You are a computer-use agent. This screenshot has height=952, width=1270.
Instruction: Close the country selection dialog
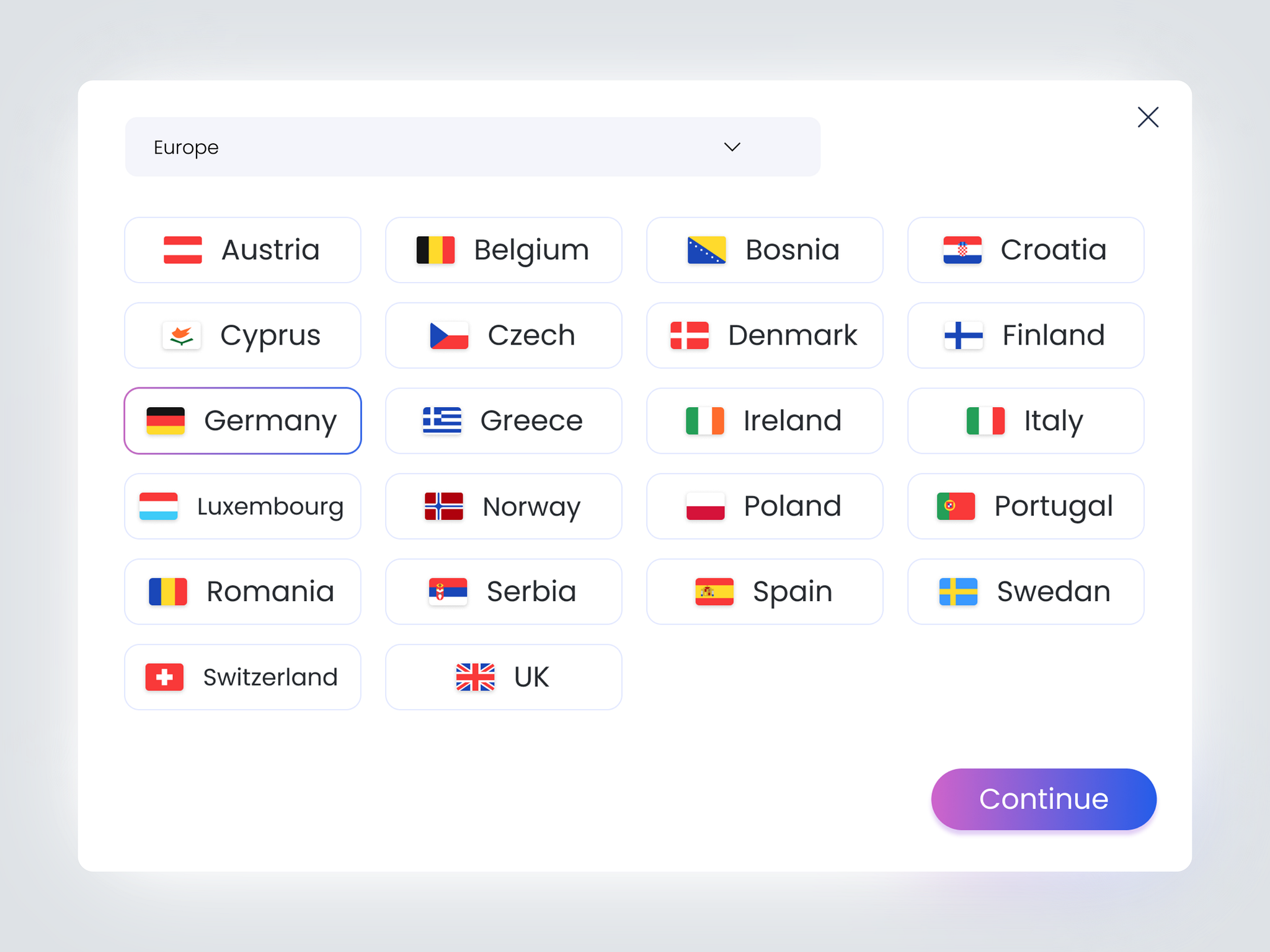[x=1148, y=117]
